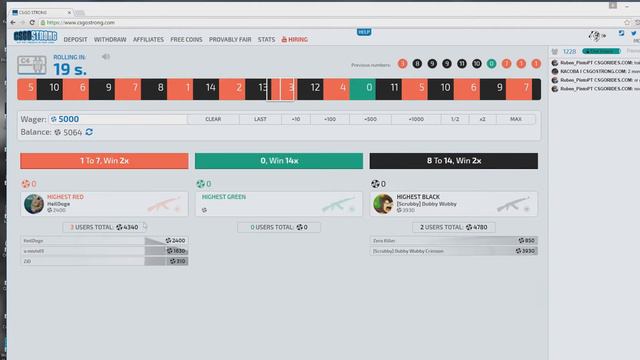Open the Steam group icon link
The width and height of the screenshot is (640, 360).
pos(621,33)
